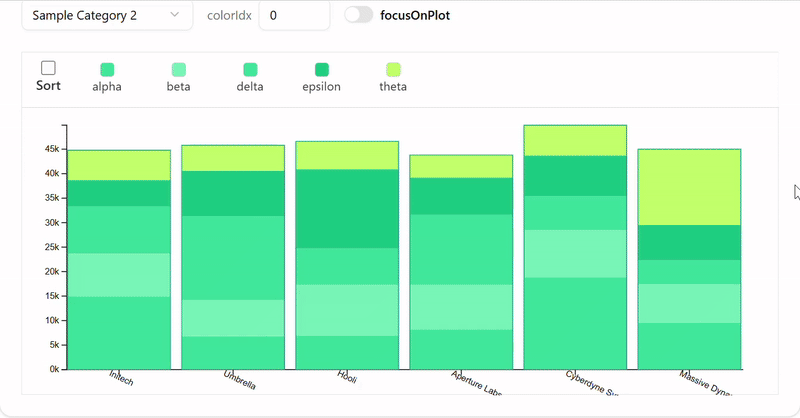Click the colorIdx number input field

click(x=293, y=16)
